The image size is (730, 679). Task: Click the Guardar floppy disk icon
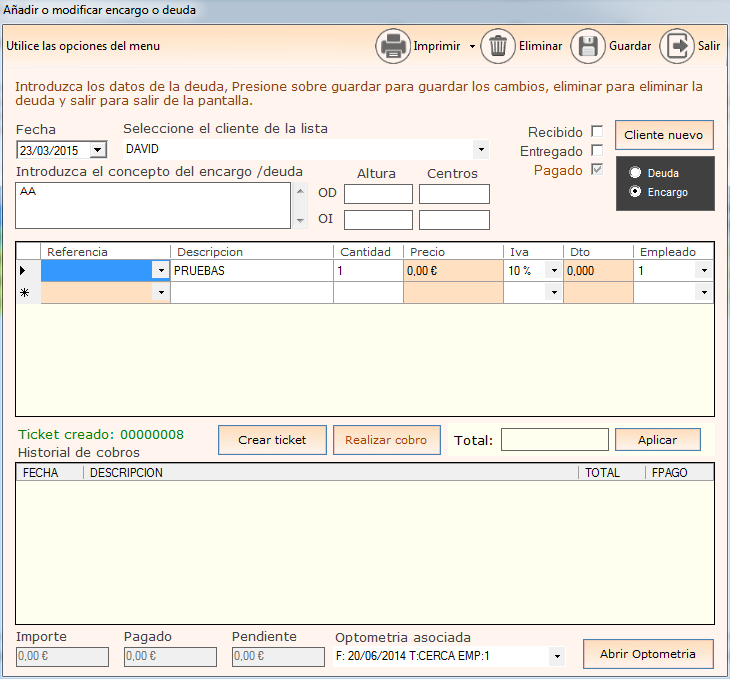click(588, 46)
